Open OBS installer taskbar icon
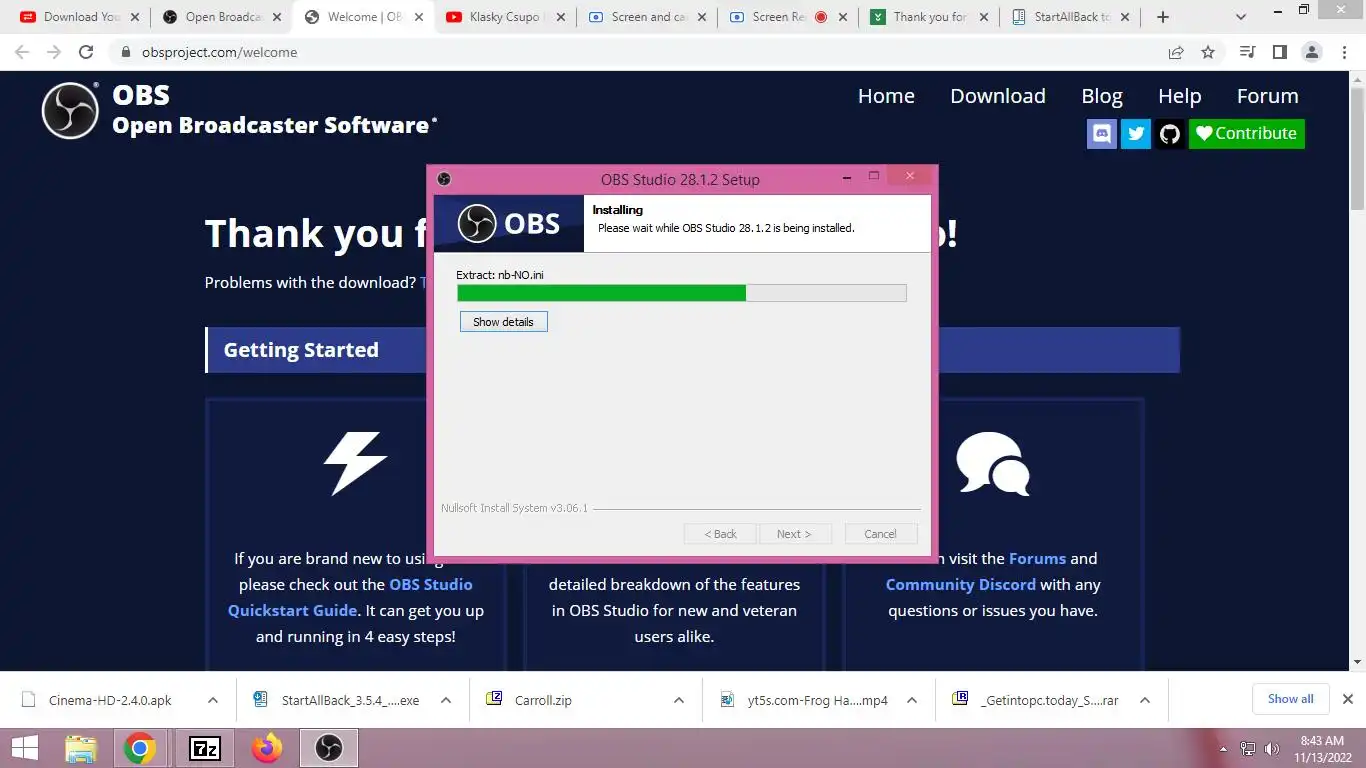 click(329, 748)
